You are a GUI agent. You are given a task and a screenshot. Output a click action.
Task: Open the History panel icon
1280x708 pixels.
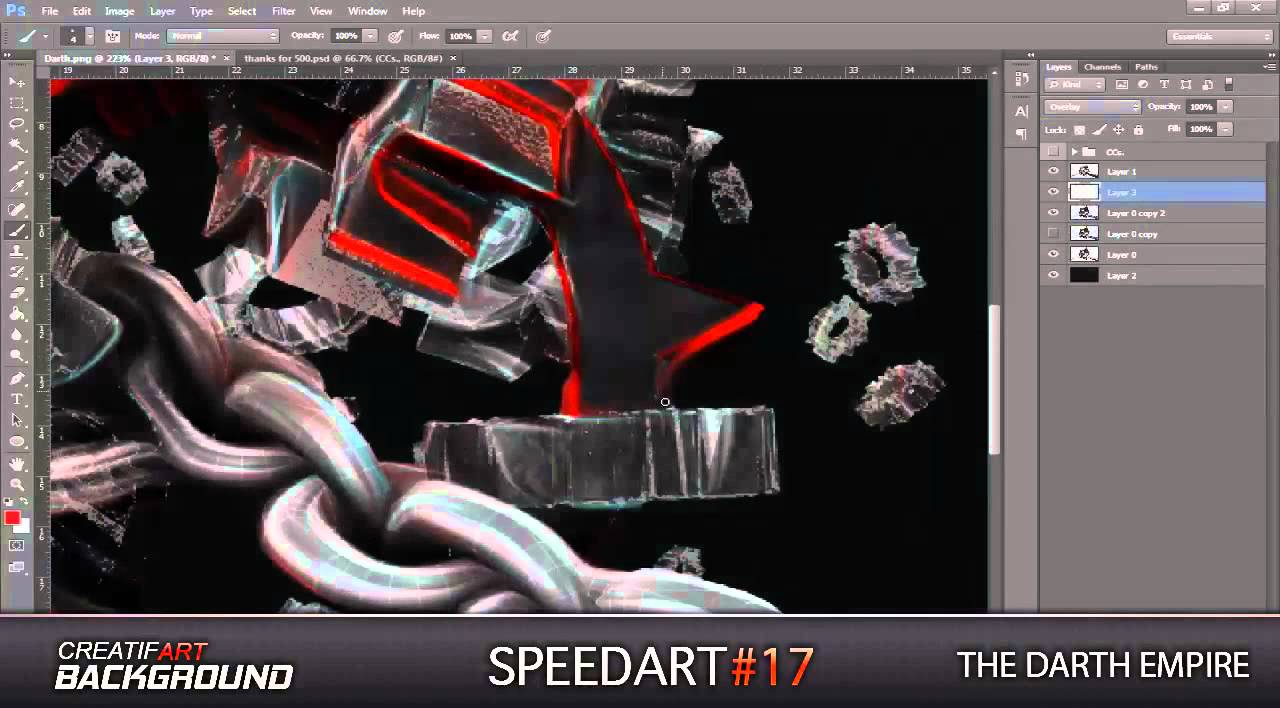point(1021,78)
